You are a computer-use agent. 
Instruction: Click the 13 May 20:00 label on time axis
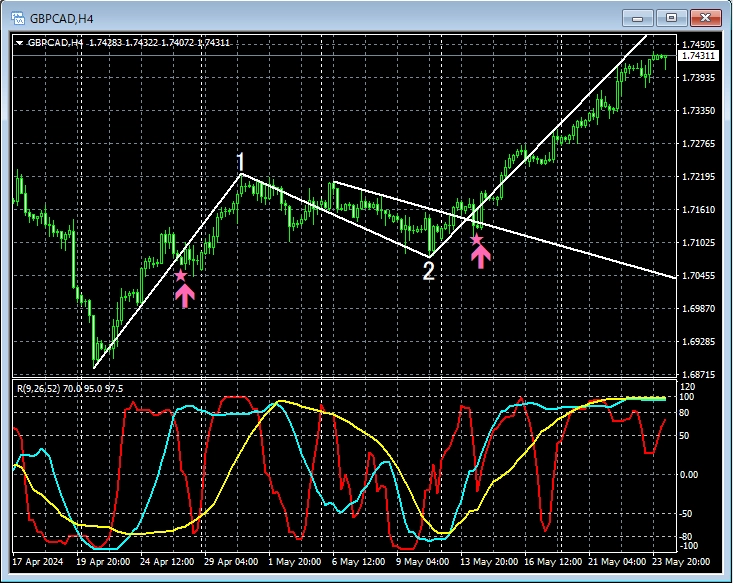pos(488,562)
